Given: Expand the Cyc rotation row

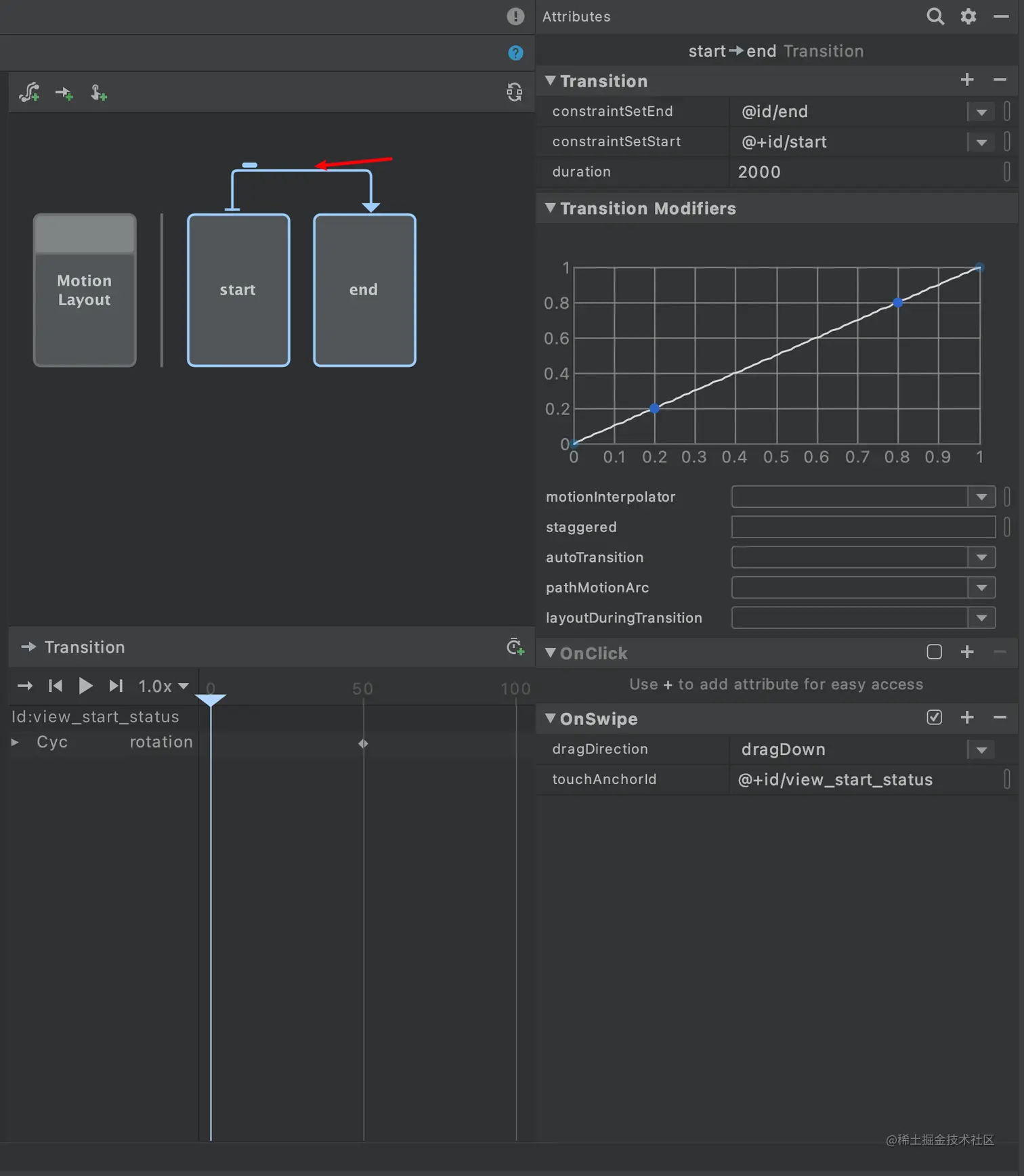Looking at the screenshot, I should (15, 743).
